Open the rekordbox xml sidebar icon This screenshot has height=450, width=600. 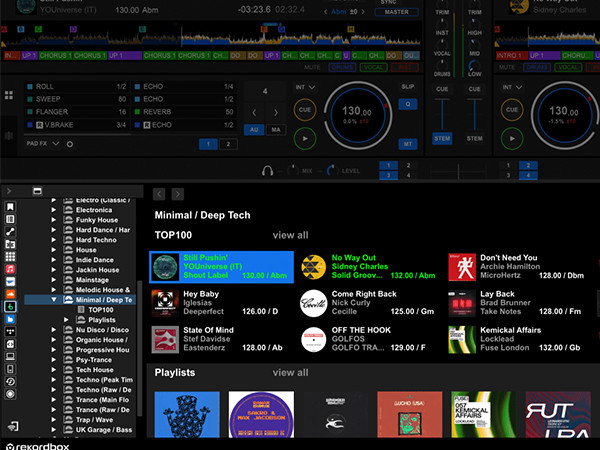pos(10,344)
